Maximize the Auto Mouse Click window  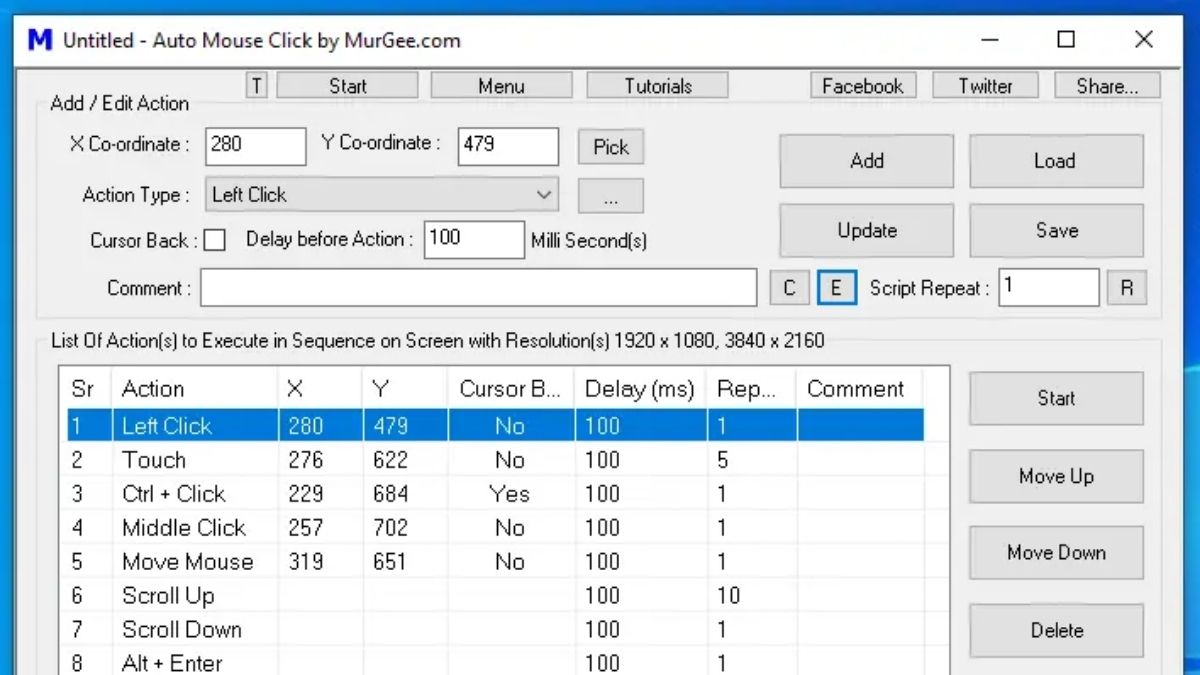pos(1066,40)
